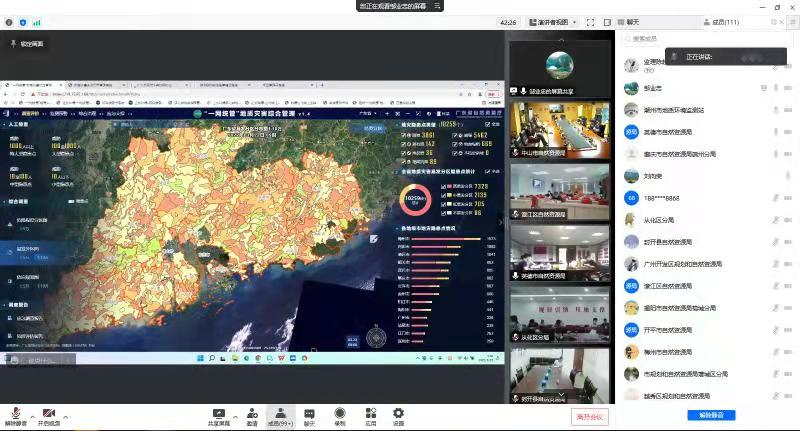Toggle the checkbox beside the 5462 count
The height and width of the screenshot is (431, 800).
click(x=454, y=136)
